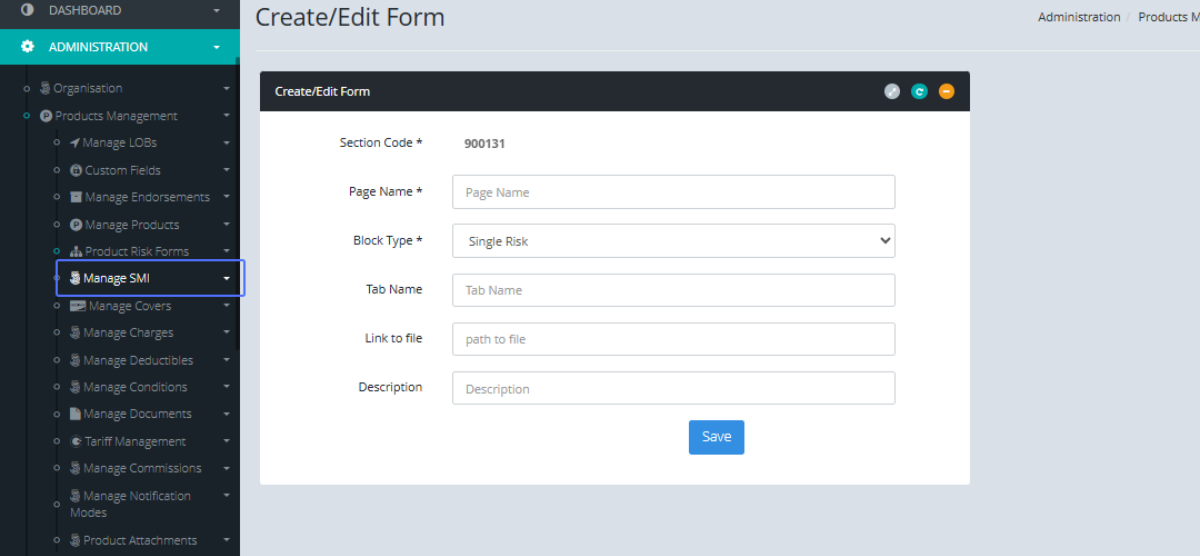This screenshot has width=1200, height=556.
Task: Click the grey expand panel icon
Action: tap(892, 91)
